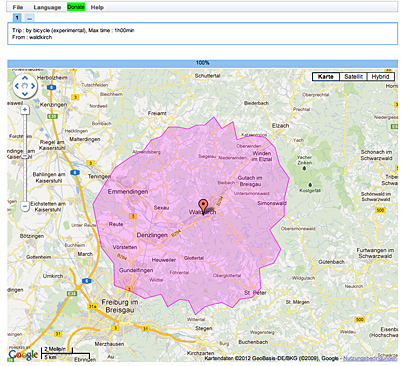
Task: Click the red Waldkirch location marker
Action: tap(203, 207)
